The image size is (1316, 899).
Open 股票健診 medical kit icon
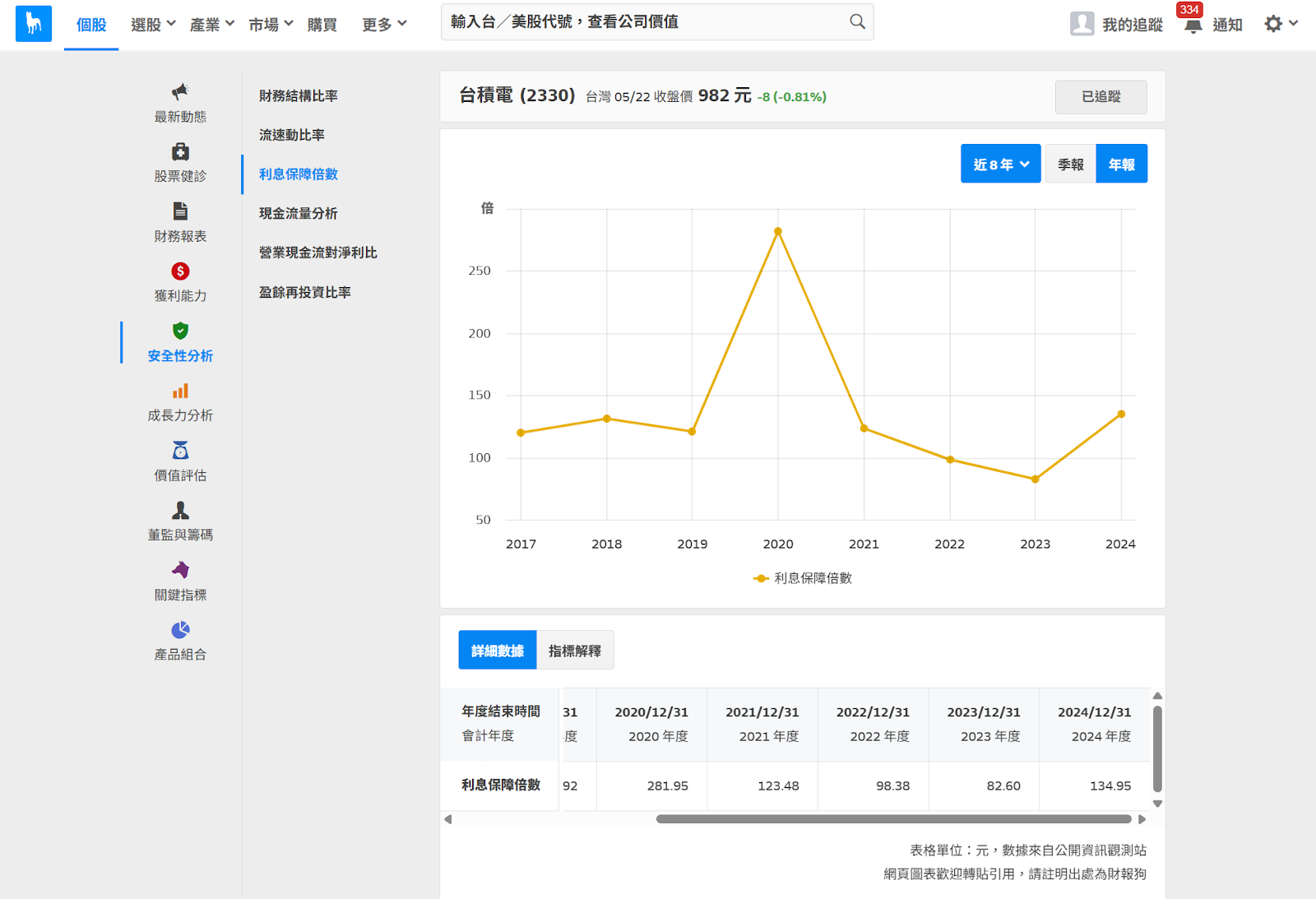point(180,151)
